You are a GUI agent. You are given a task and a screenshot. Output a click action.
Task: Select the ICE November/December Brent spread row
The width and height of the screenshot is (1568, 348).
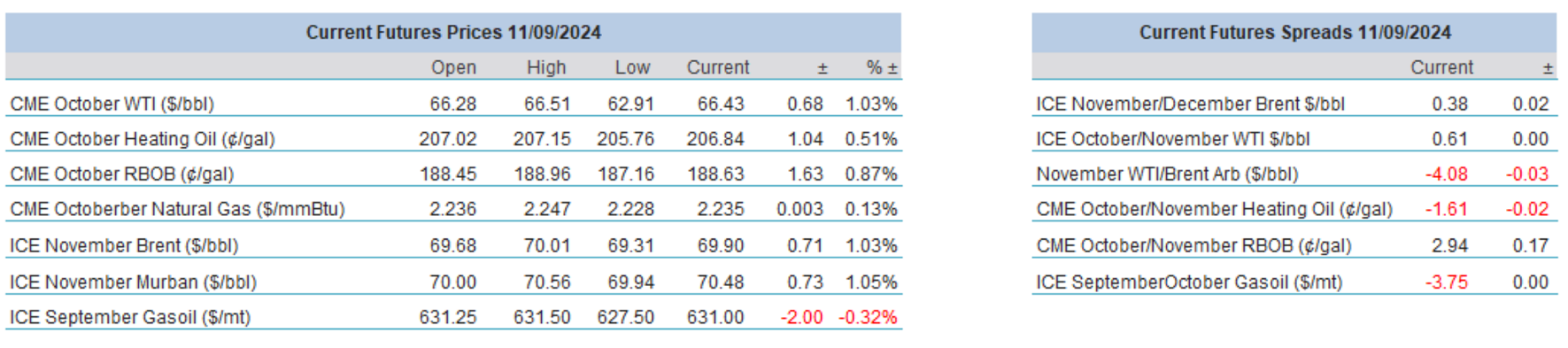pos(1294,104)
